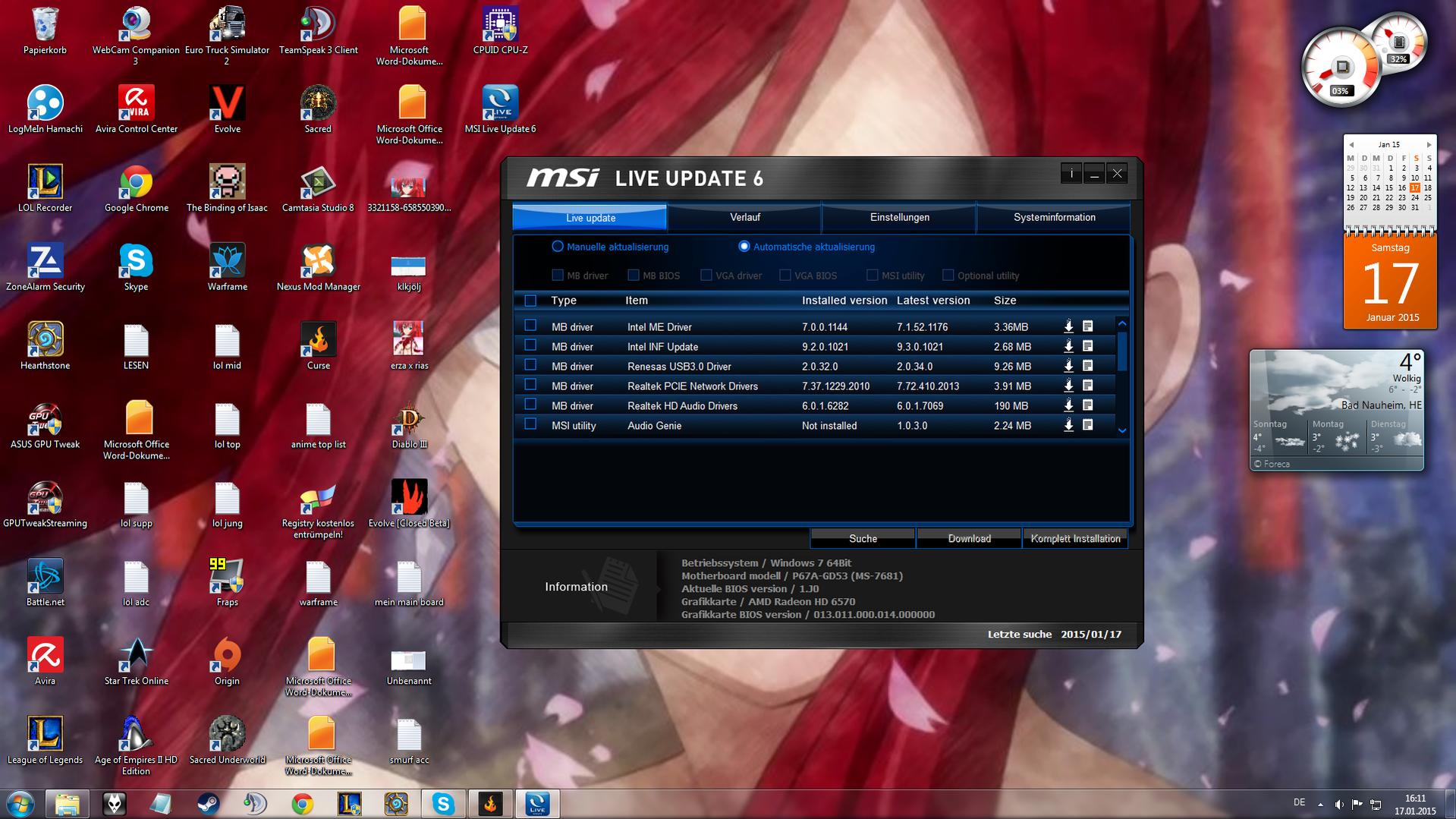The width and height of the screenshot is (1456, 819).
Task: Open Skype from the taskbar
Action: click(443, 804)
